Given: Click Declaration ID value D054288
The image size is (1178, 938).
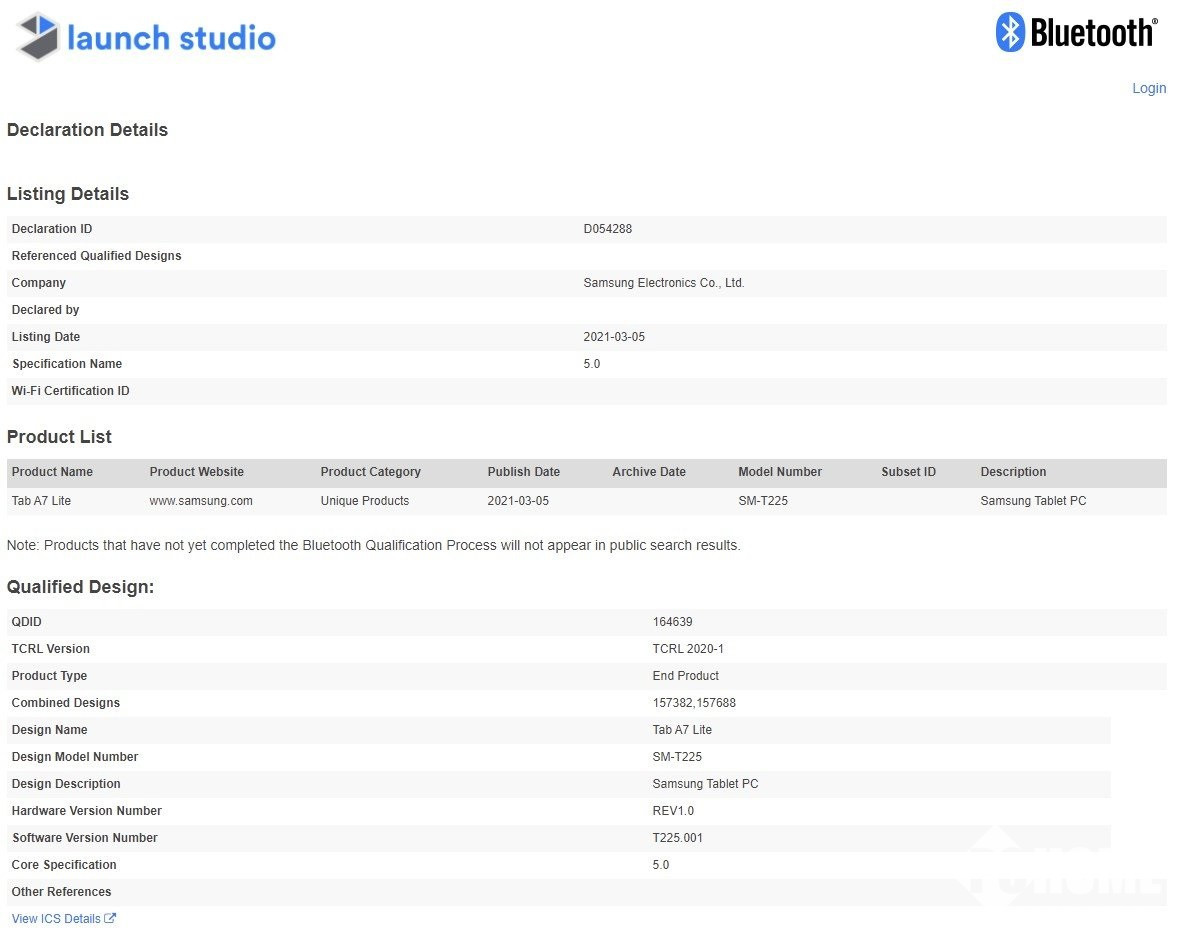Looking at the screenshot, I should click(x=607, y=229).
